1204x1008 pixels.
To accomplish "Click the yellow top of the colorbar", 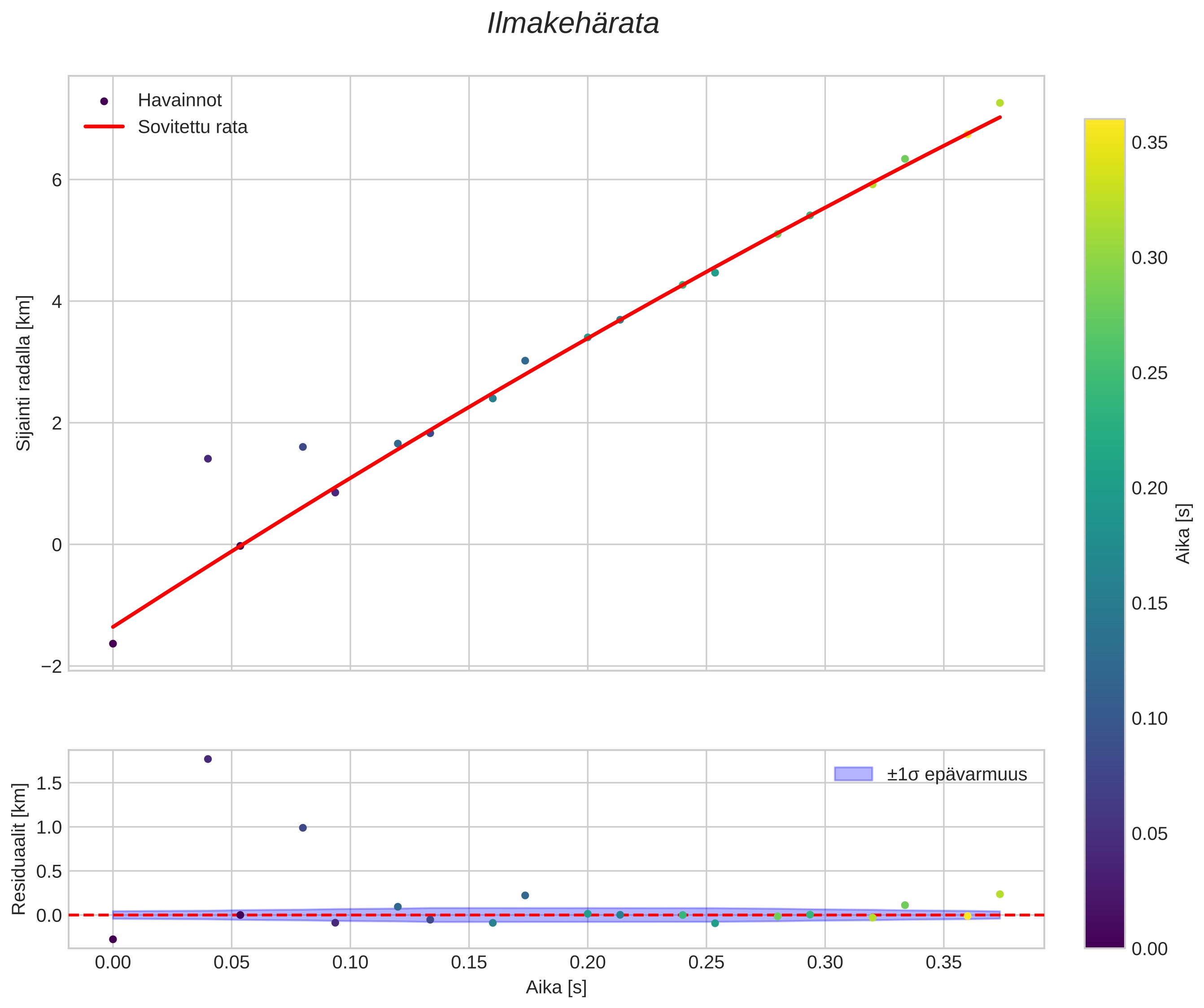I will (1104, 127).
